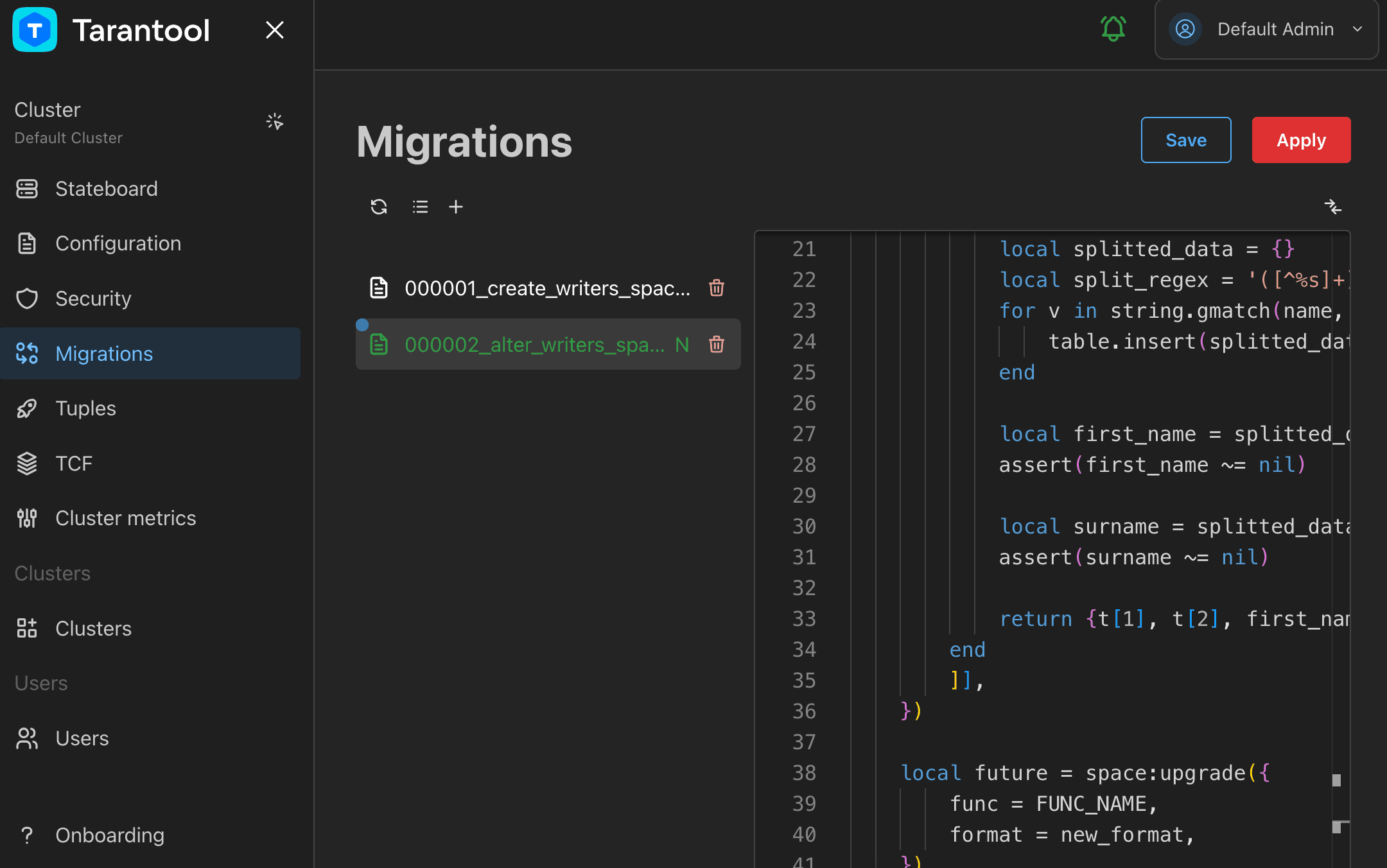
Task: Click the red Apply button
Action: [1301, 140]
